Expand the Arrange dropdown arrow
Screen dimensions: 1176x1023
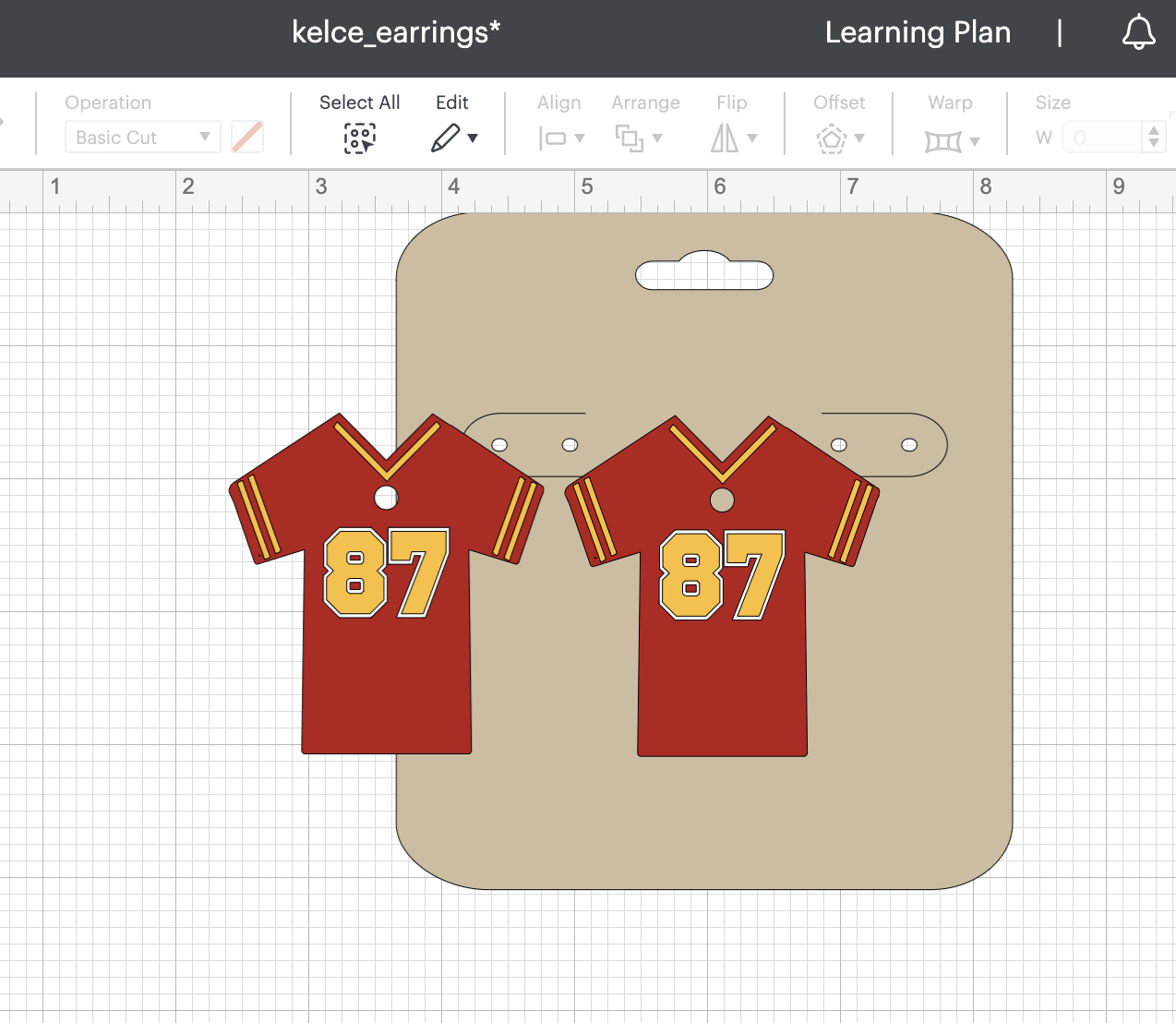click(657, 138)
